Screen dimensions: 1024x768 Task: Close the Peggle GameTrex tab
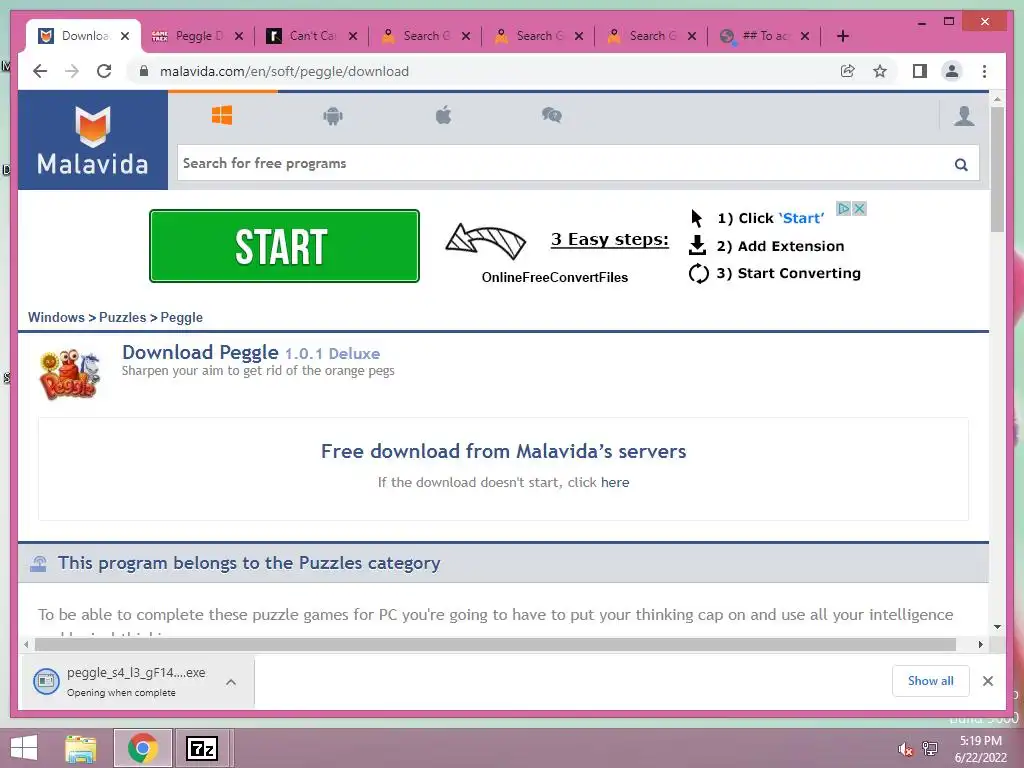239,36
